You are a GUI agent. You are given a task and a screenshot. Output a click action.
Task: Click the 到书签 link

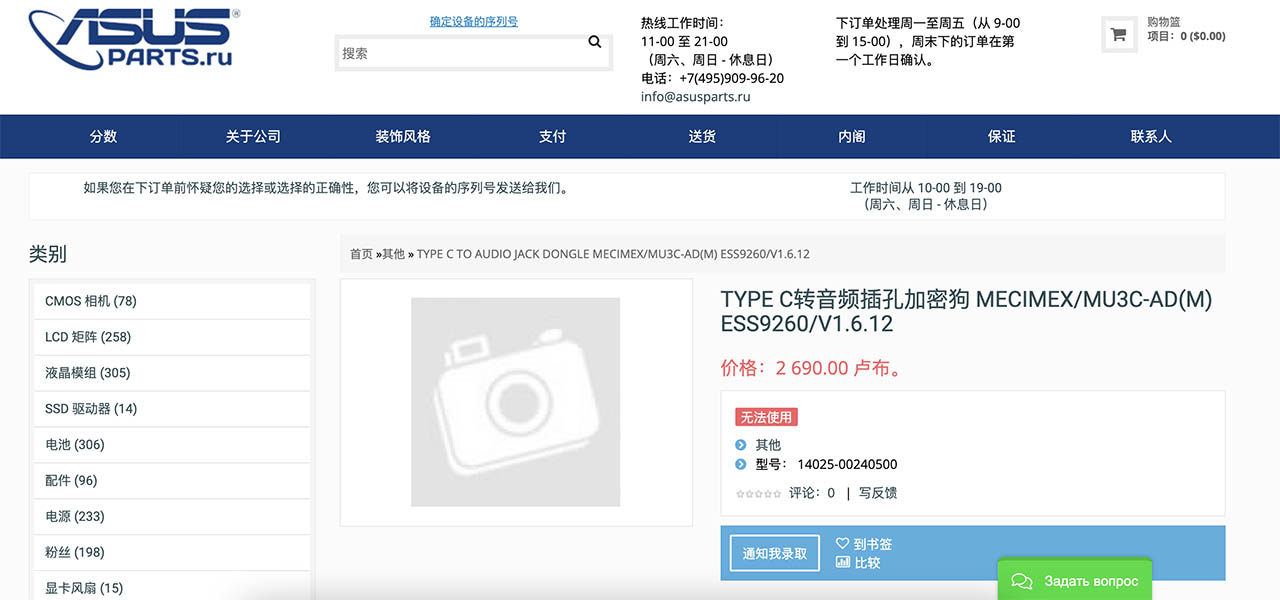point(872,545)
